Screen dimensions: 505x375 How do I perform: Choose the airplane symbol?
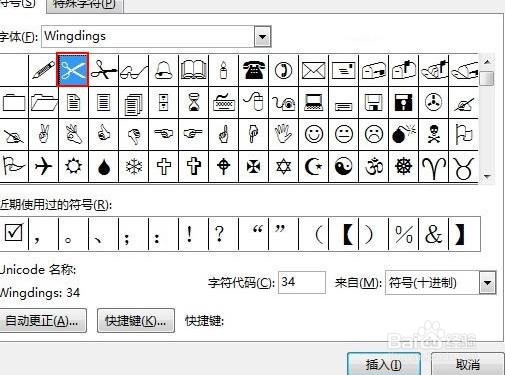click(x=44, y=166)
